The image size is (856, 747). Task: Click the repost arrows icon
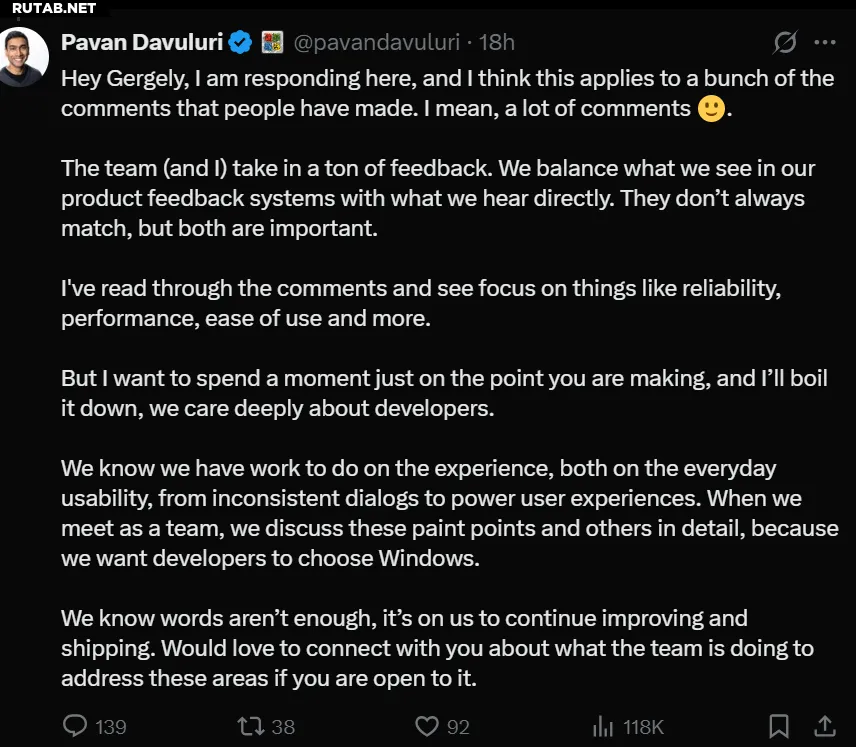click(x=249, y=725)
